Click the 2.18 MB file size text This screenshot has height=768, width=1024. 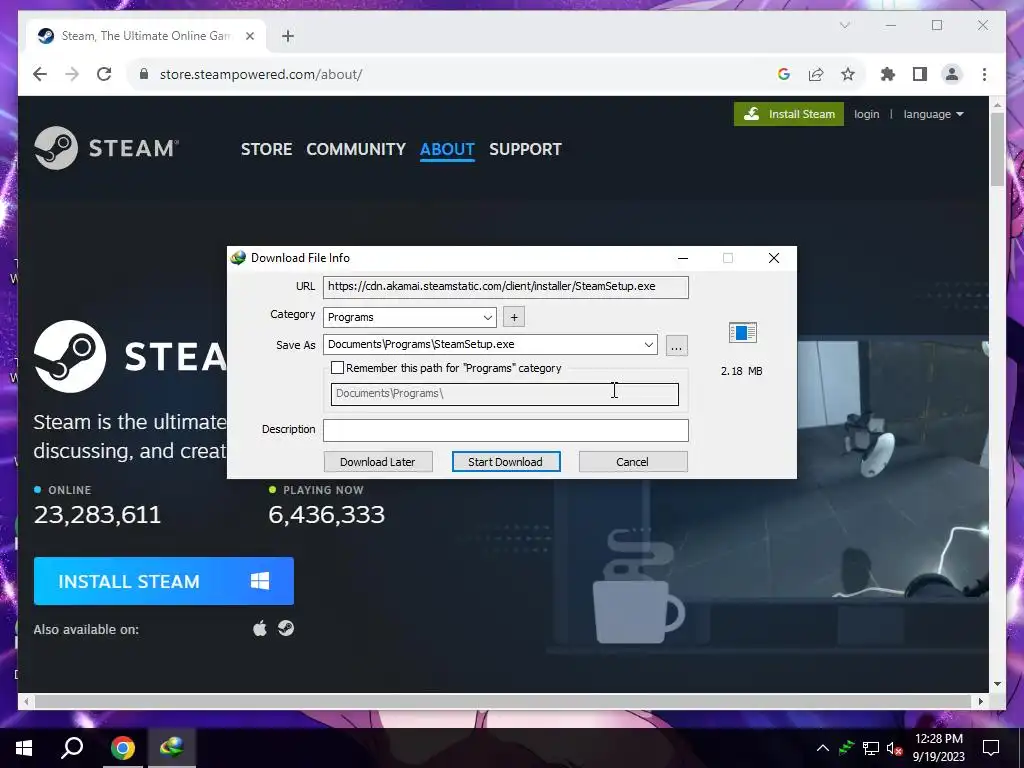[x=742, y=371]
